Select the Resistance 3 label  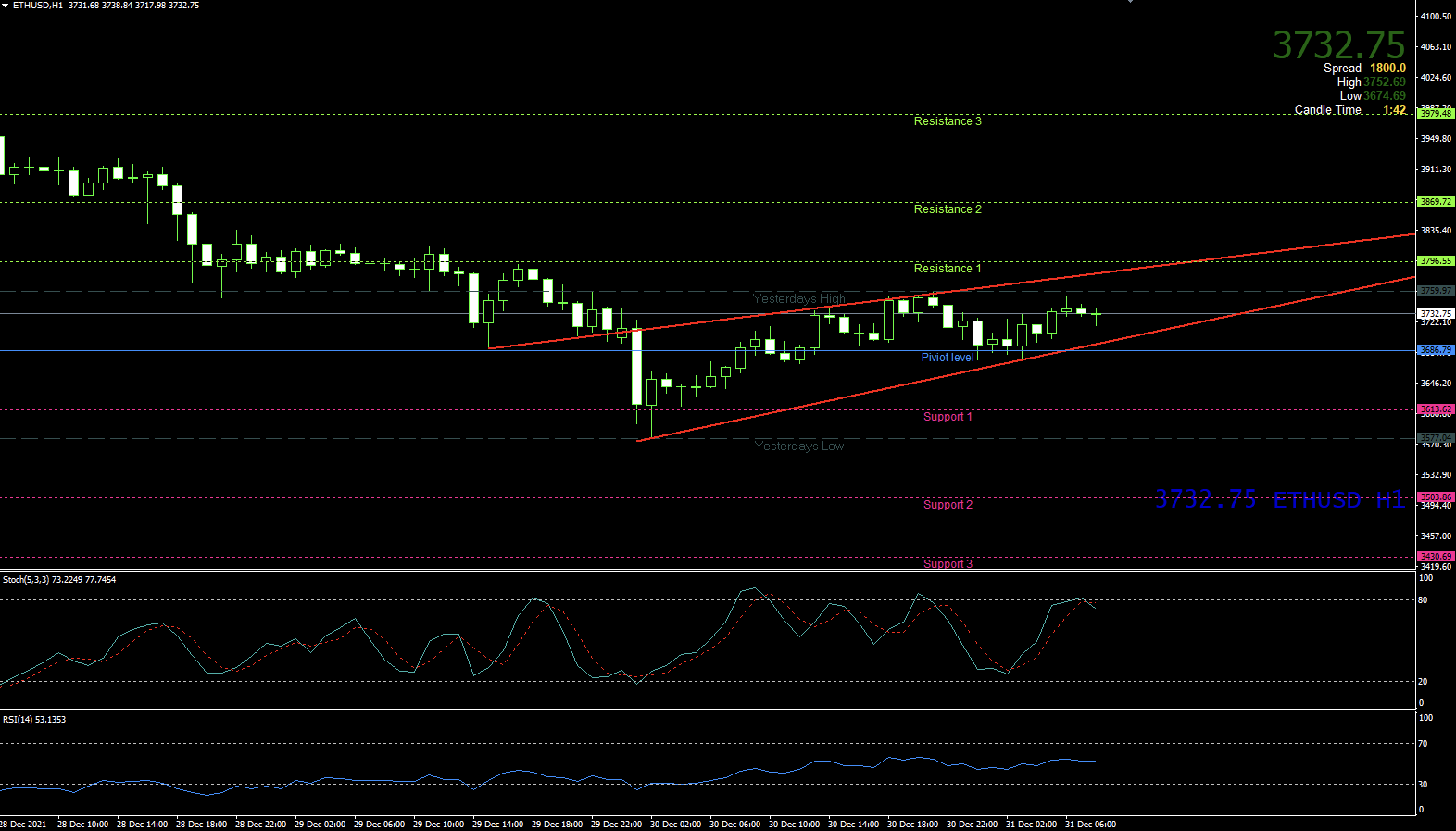(x=947, y=121)
